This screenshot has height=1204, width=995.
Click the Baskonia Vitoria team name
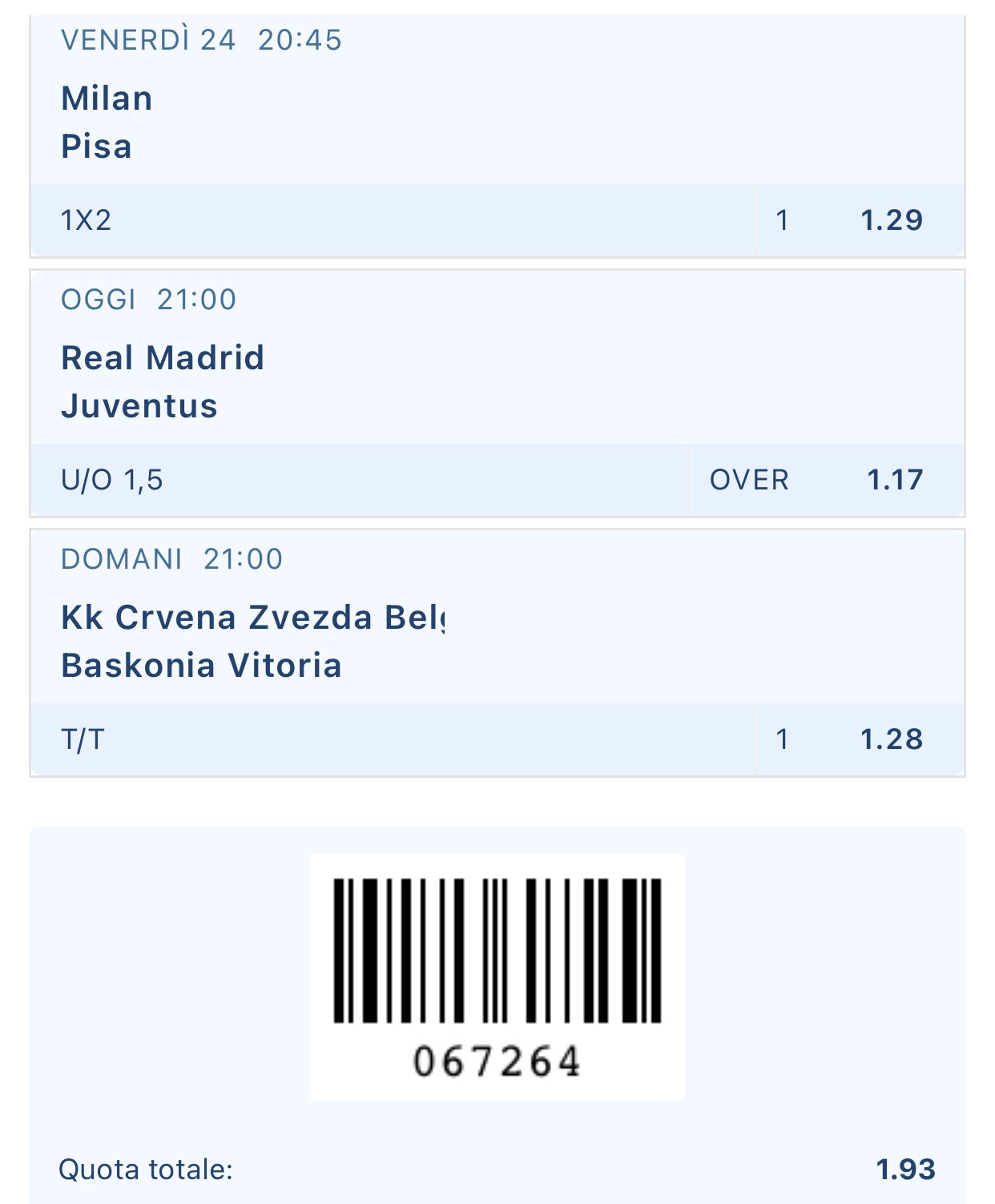(x=201, y=666)
